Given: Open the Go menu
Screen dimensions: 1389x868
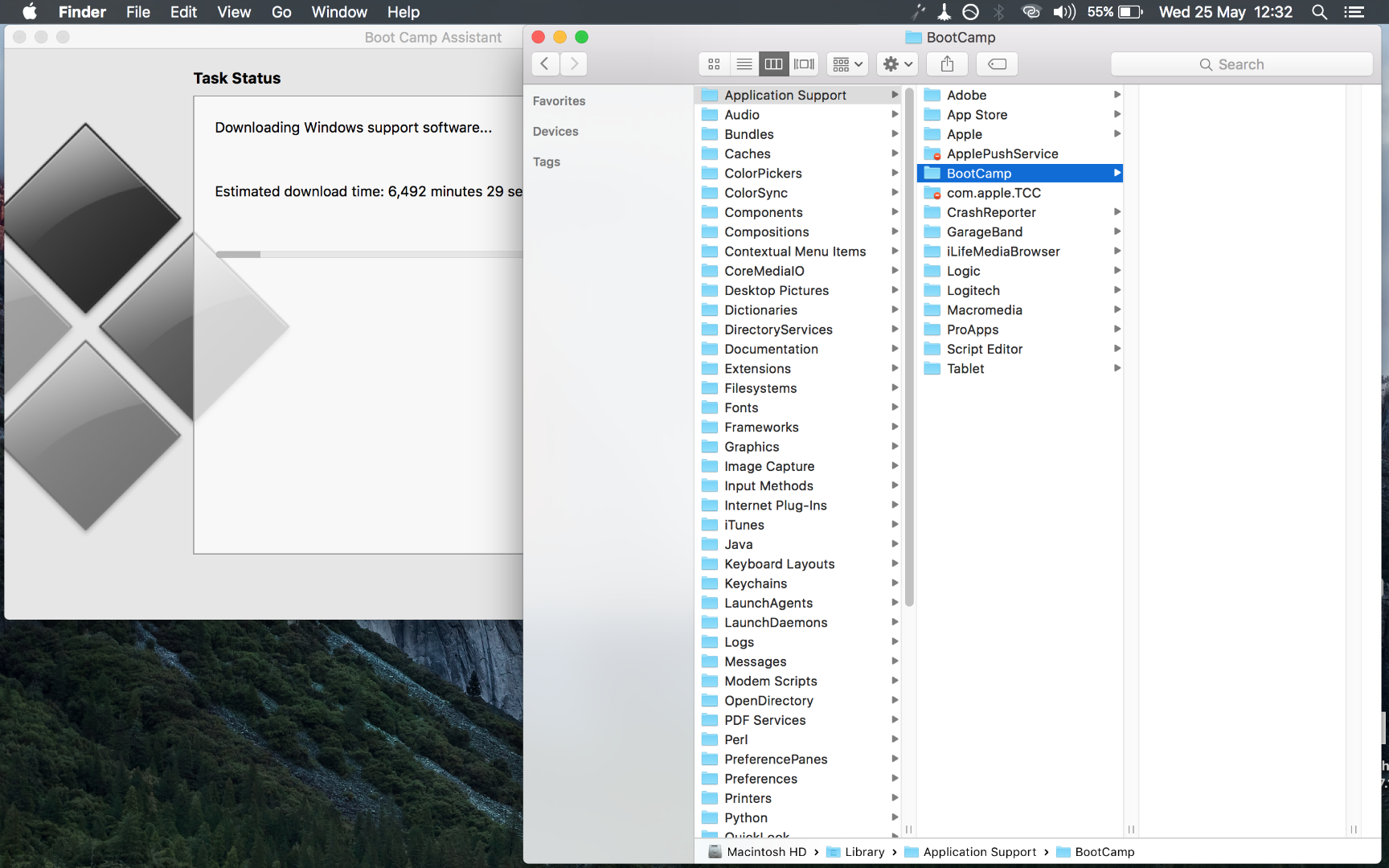Looking at the screenshot, I should [x=281, y=12].
